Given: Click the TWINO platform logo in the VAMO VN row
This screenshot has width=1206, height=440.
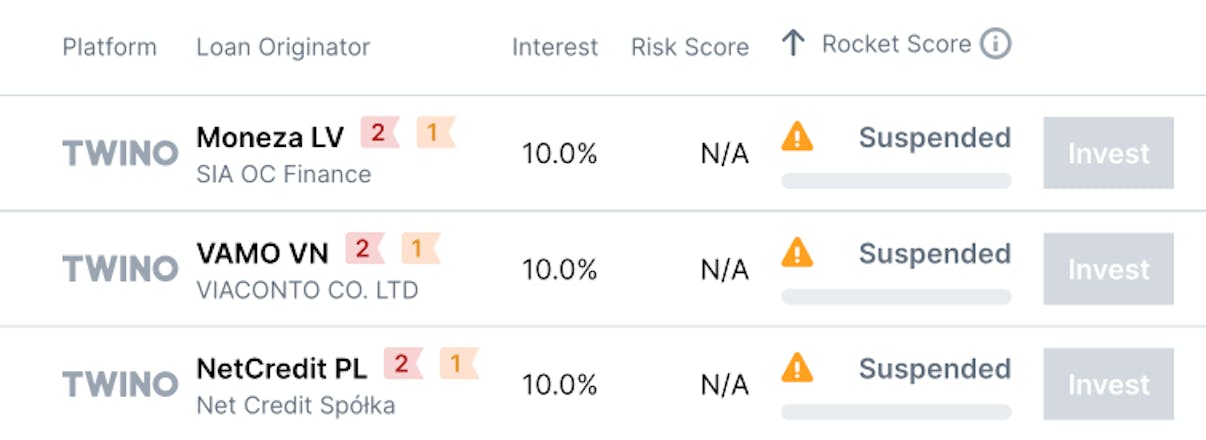Looking at the screenshot, I should tap(120, 269).
